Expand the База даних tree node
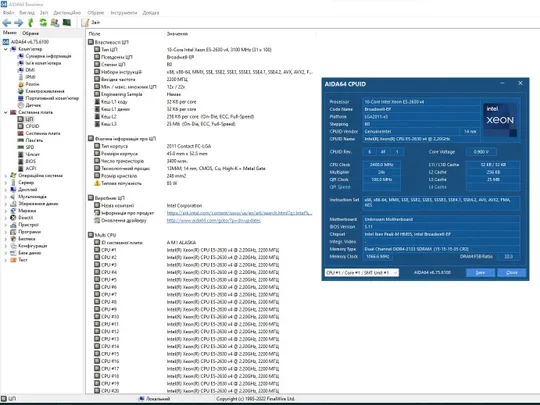Image resolution: width=540 pixels, height=405 pixels. click(6, 253)
